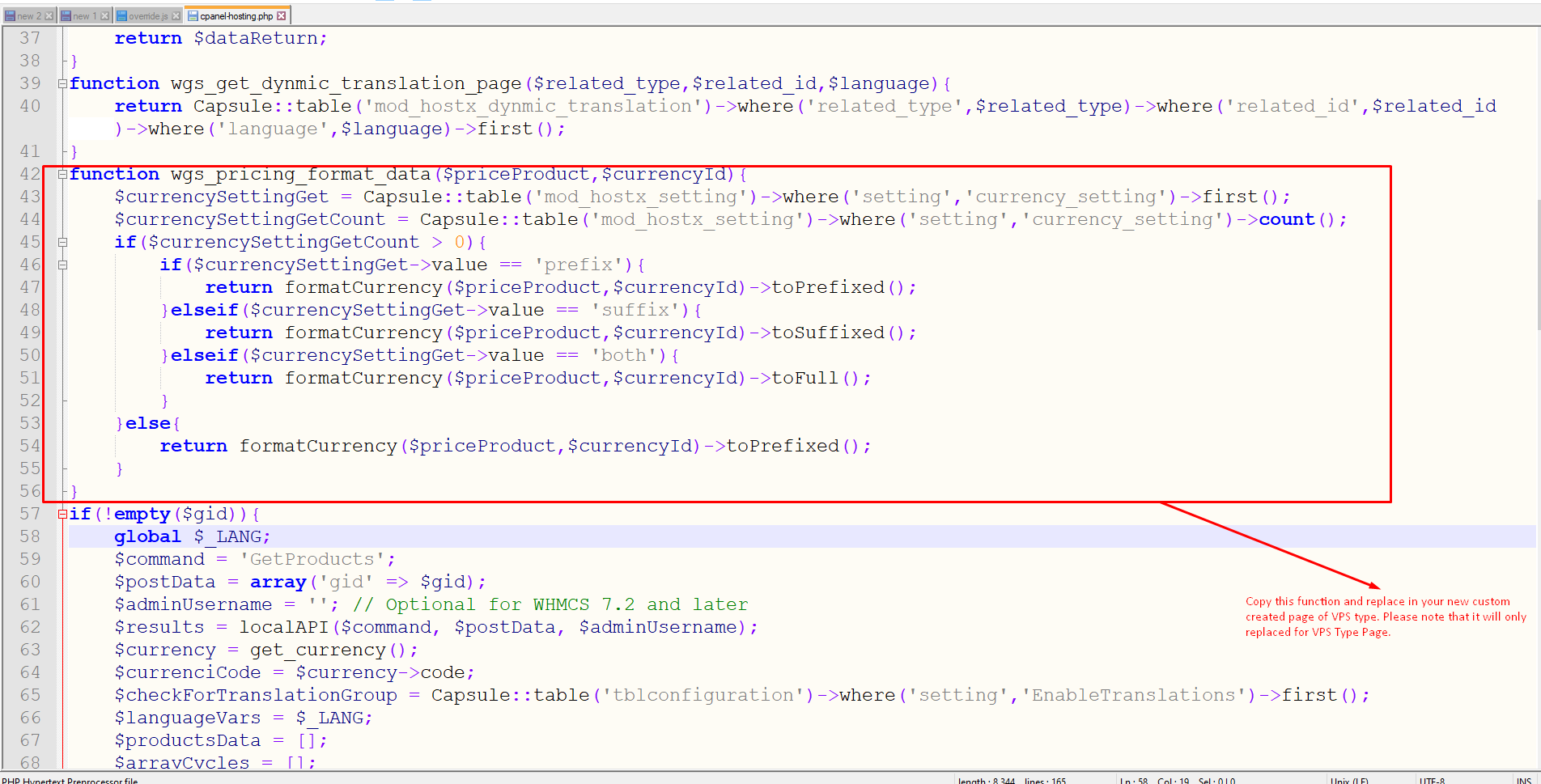Image resolution: width=1541 pixels, height=784 pixels.
Task: Collapse the wgs_get_dynmic_translation_page function fold
Action: (62, 83)
